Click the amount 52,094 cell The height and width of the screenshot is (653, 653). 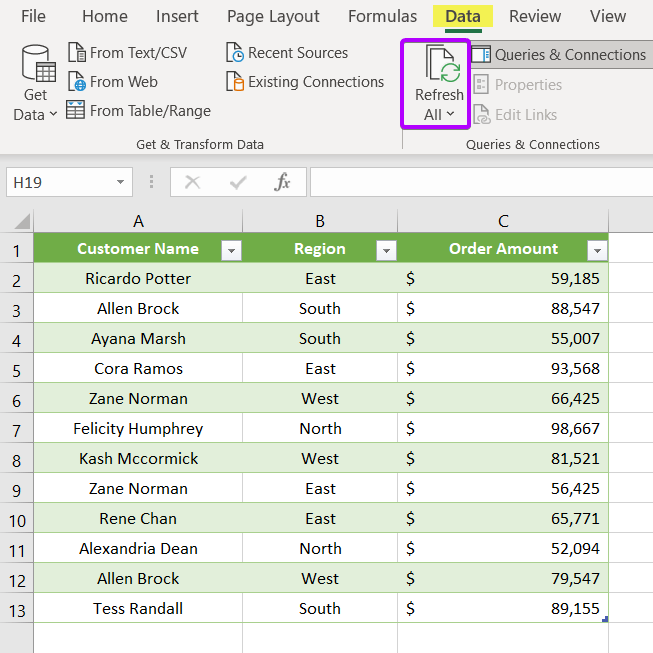tap(503, 548)
